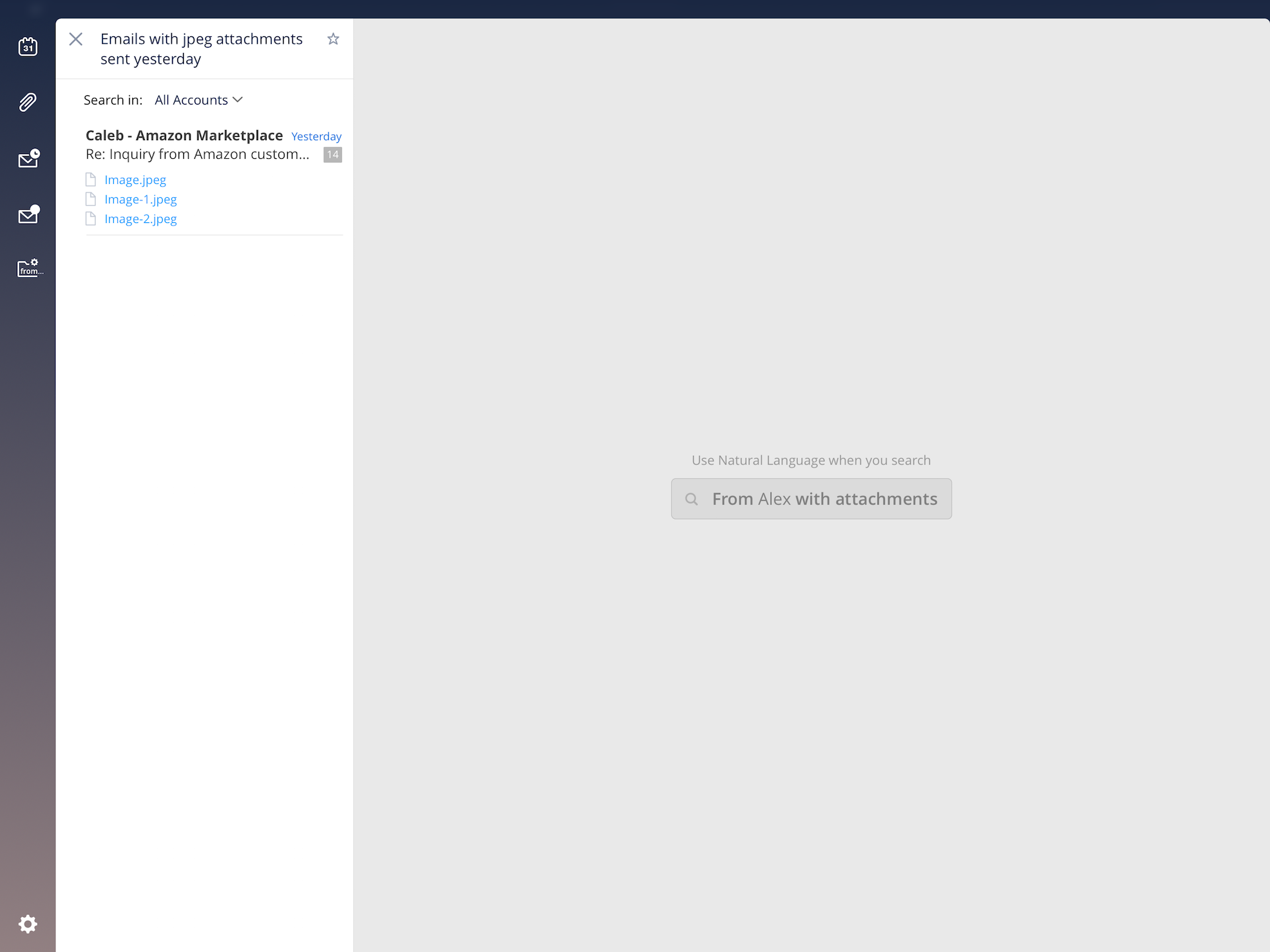
Task: Close the search results panel
Action: click(76, 39)
